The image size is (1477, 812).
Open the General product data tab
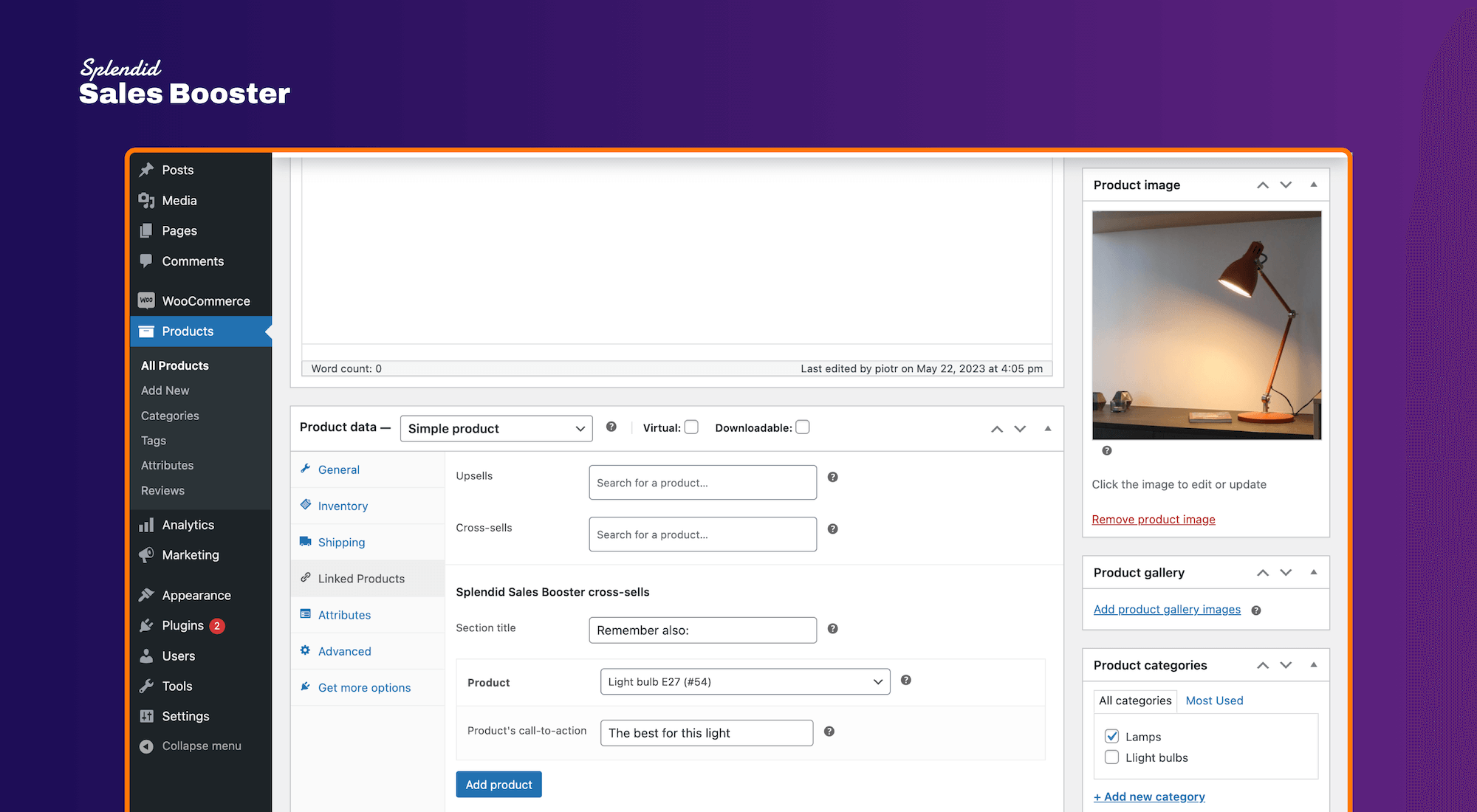[338, 469]
